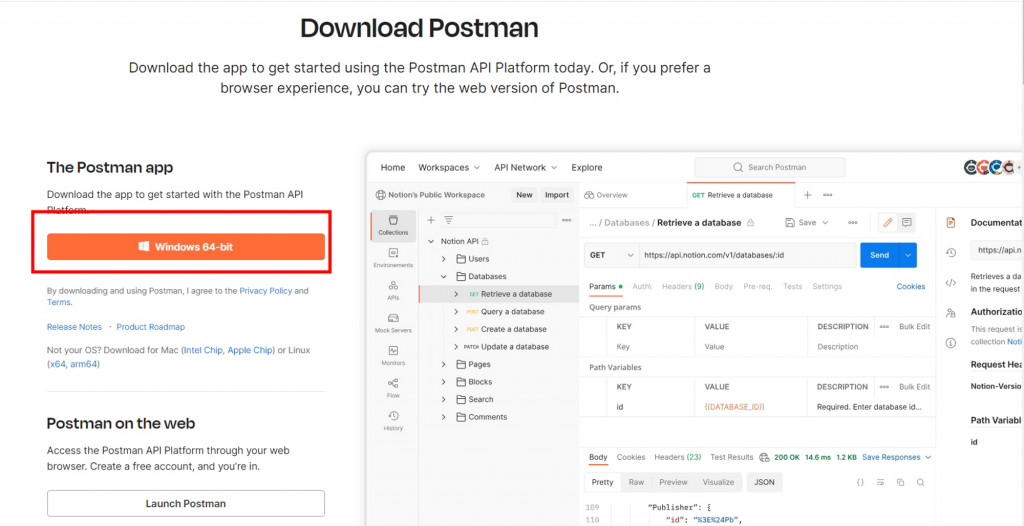Switch to the request Body tab
The height and width of the screenshot is (526, 1024).
(x=723, y=286)
